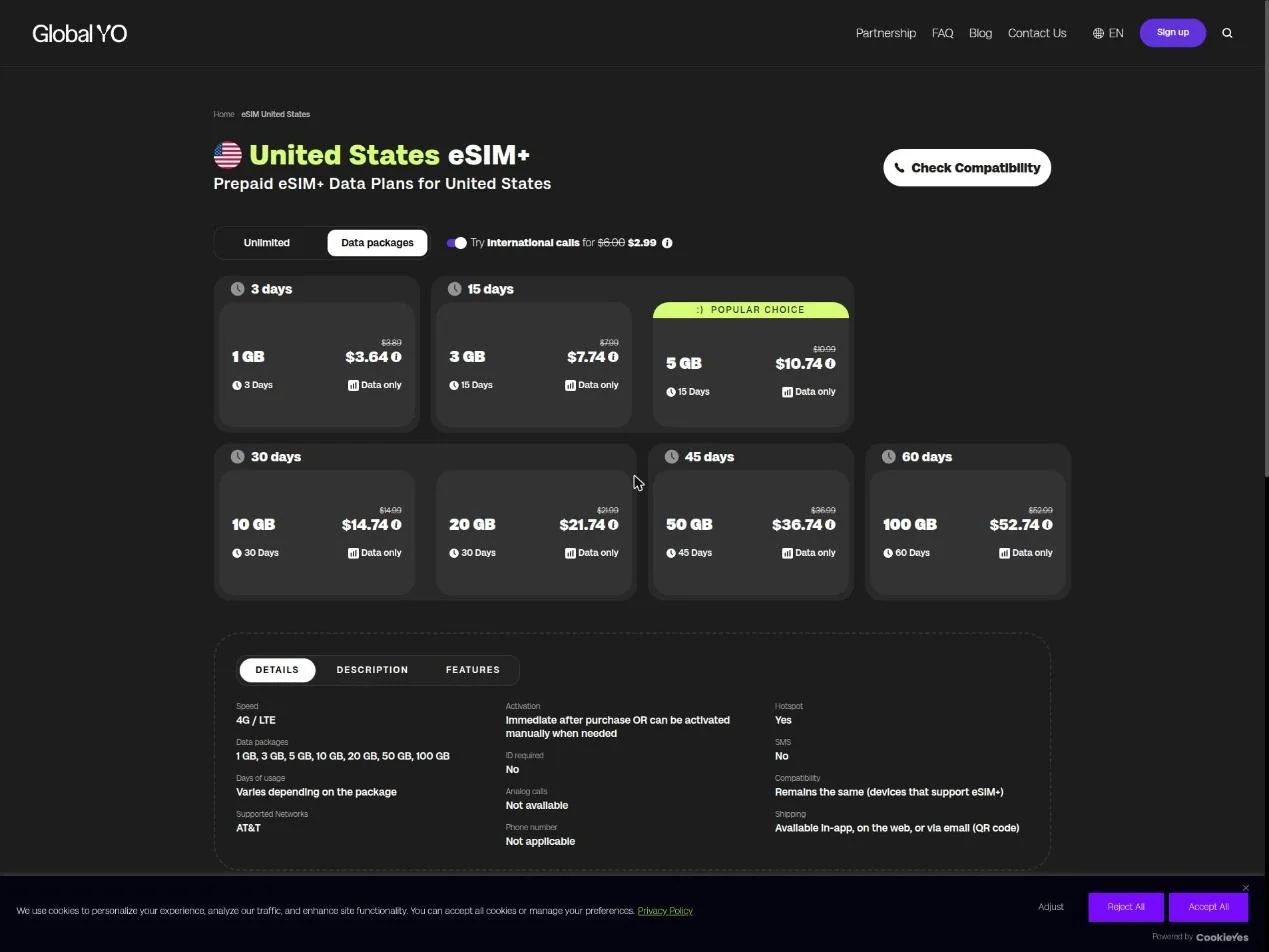The height and width of the screenshot is (952, 1269).
Task: Go to Home via breadcrumb
Action: coord(224,114)
